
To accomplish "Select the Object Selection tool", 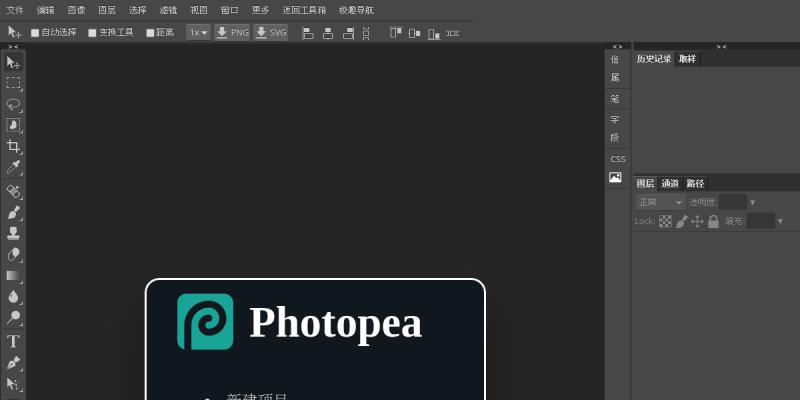I will point(13,125).
